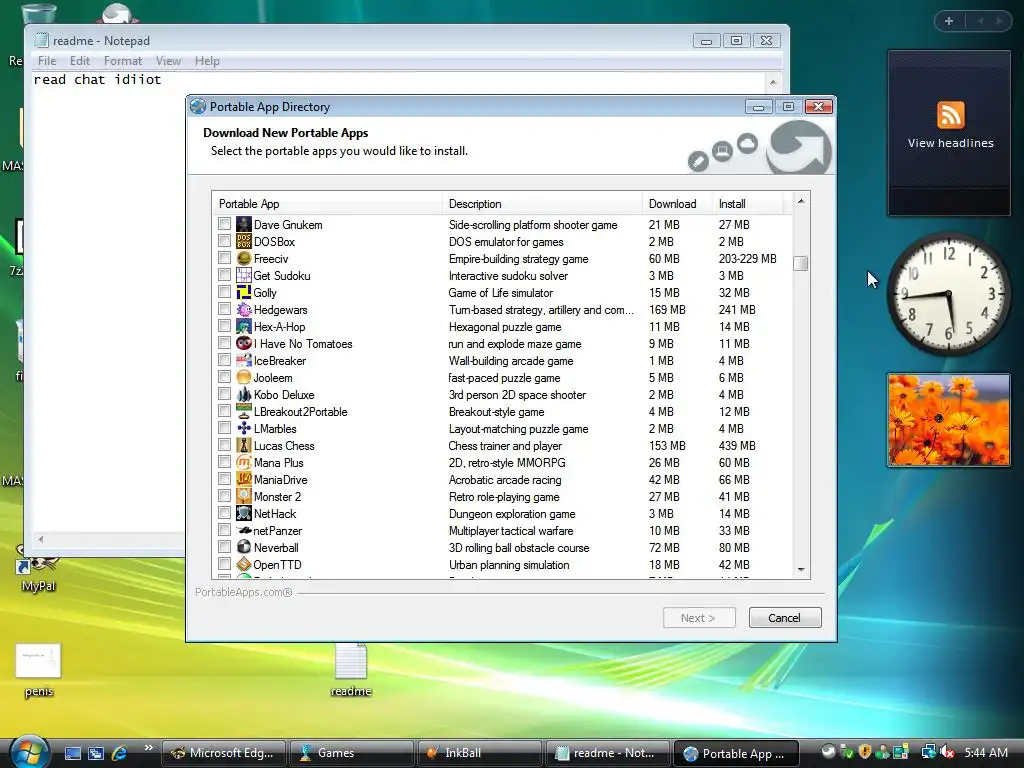The image size is (1024, 768).
Task: Click the Freeciv globe icon
Action: (x=244, y=259)
